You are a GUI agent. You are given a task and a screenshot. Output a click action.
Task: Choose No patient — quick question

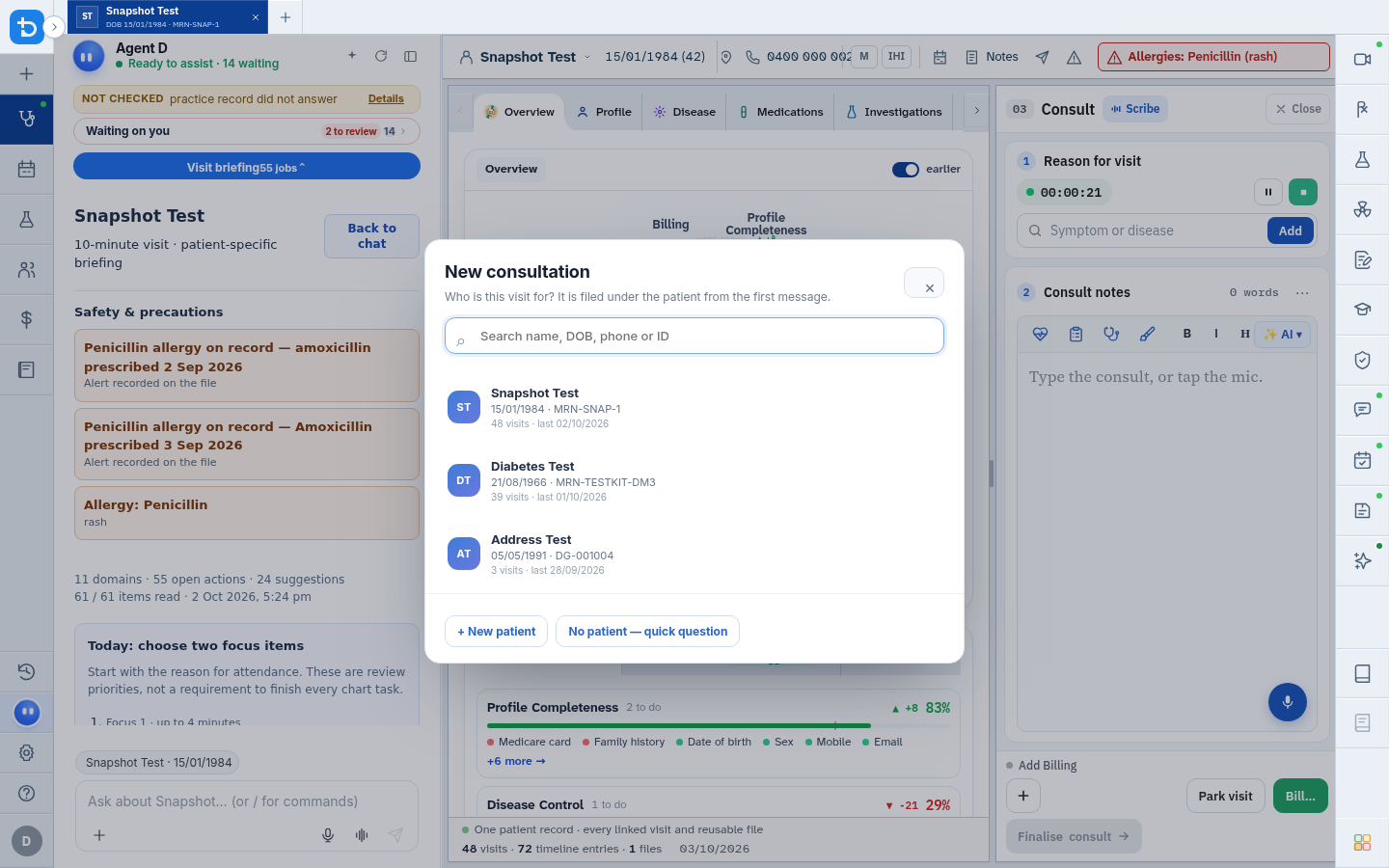(x=647, y=632)
